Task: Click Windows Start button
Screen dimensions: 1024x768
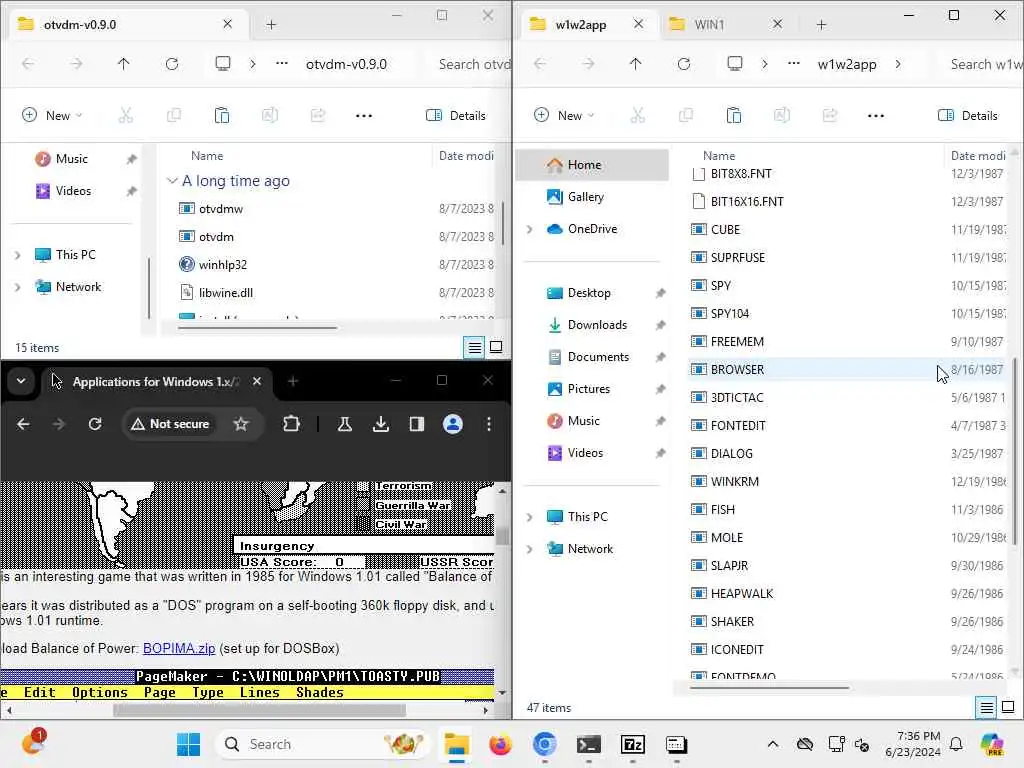Action: [189, 744]
